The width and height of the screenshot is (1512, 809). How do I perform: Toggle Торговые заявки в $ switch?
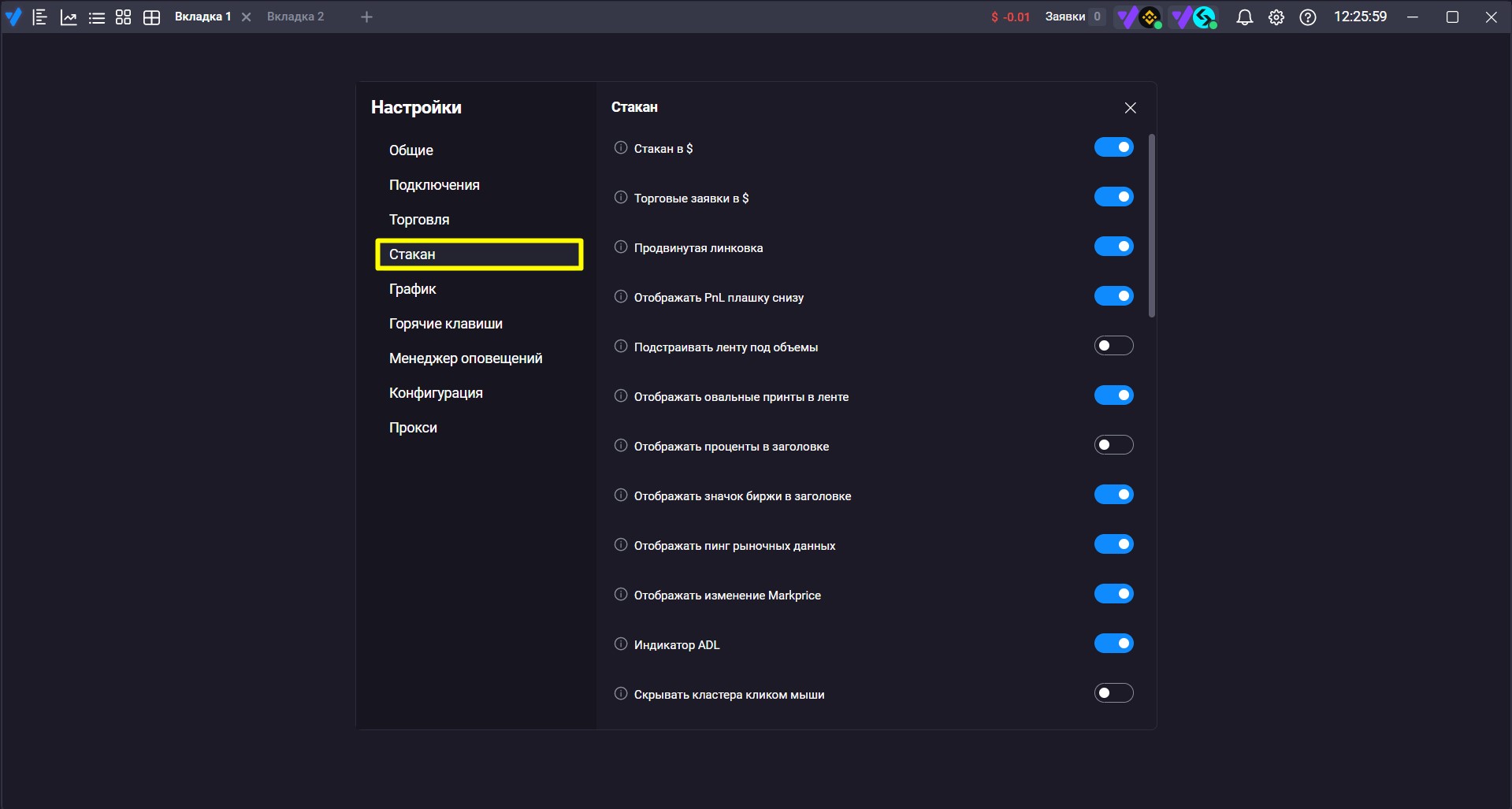(x=1114, y=197)
